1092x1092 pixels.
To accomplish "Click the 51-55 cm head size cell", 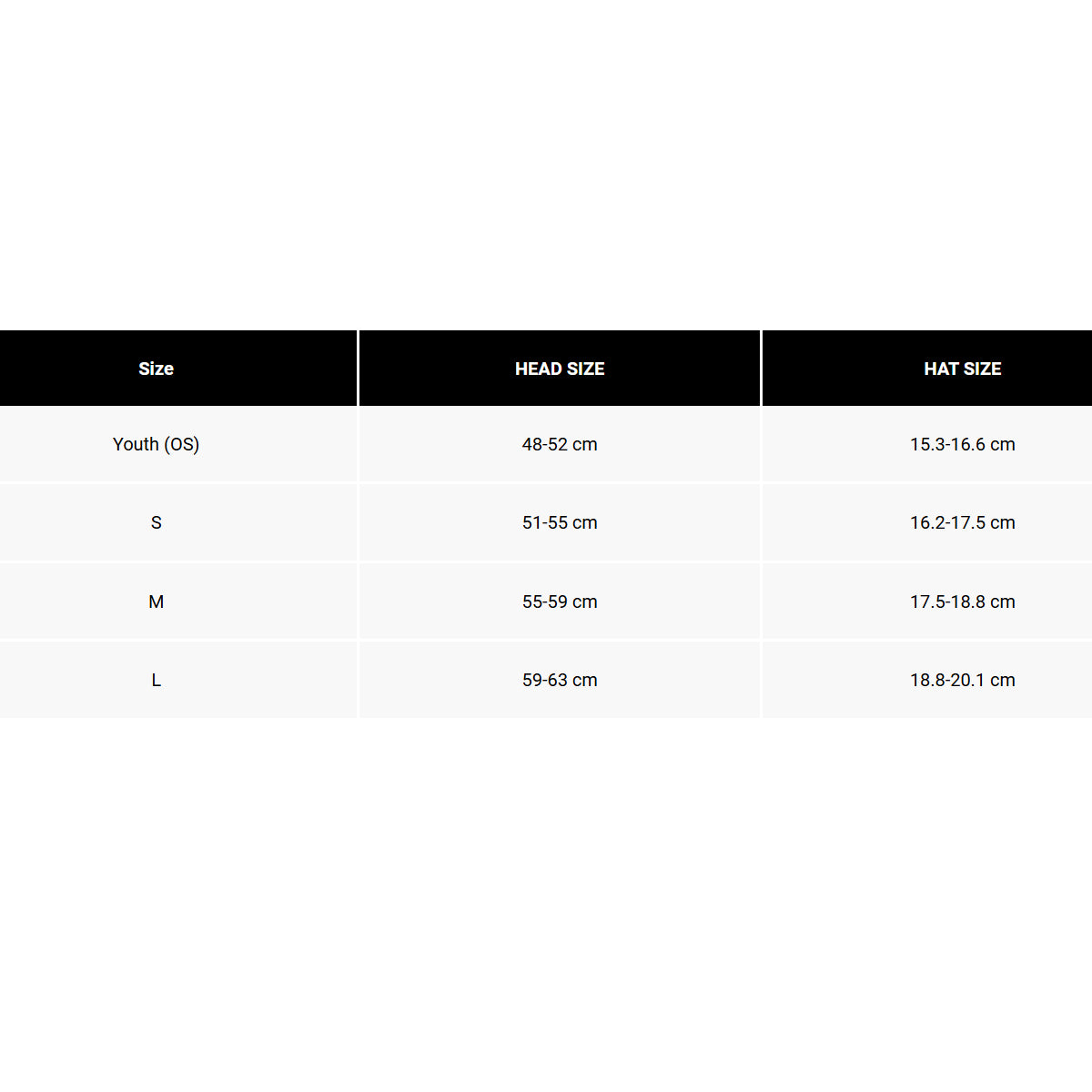I will click(560, 522).
